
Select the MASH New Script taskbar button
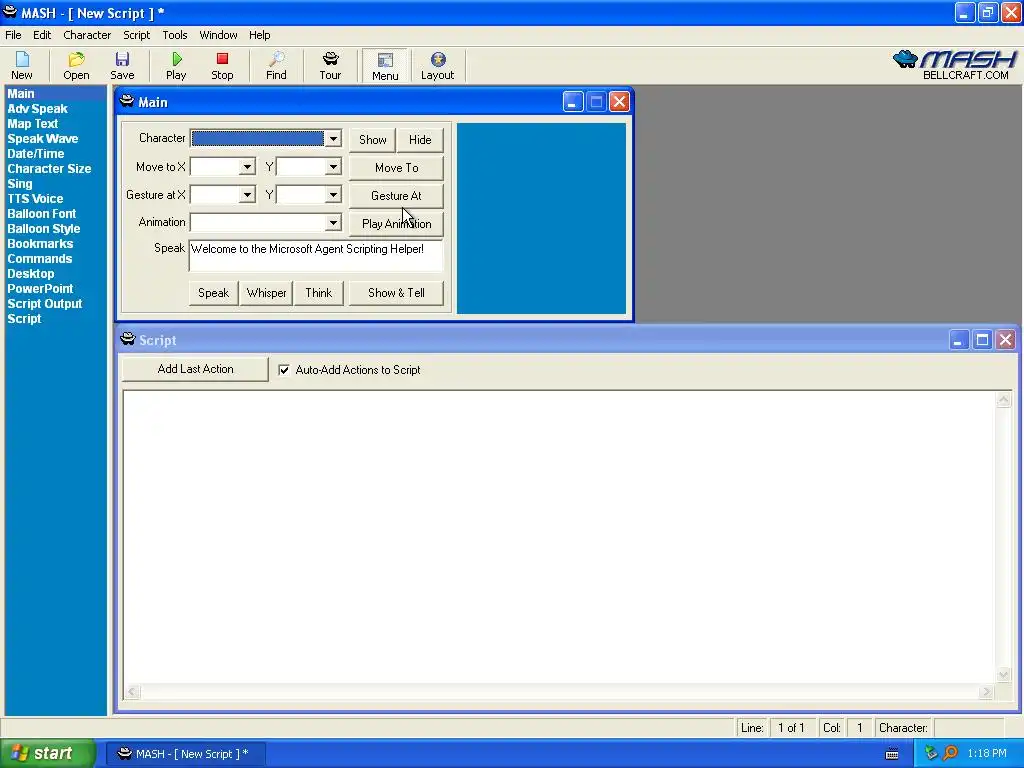185,754
